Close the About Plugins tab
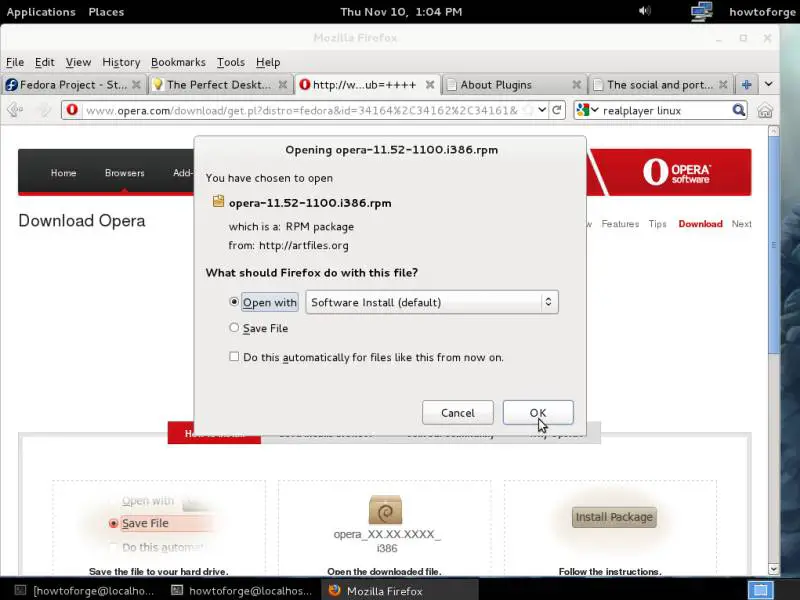The height and width of the screenshot is (600, 800). pos(577,85)
